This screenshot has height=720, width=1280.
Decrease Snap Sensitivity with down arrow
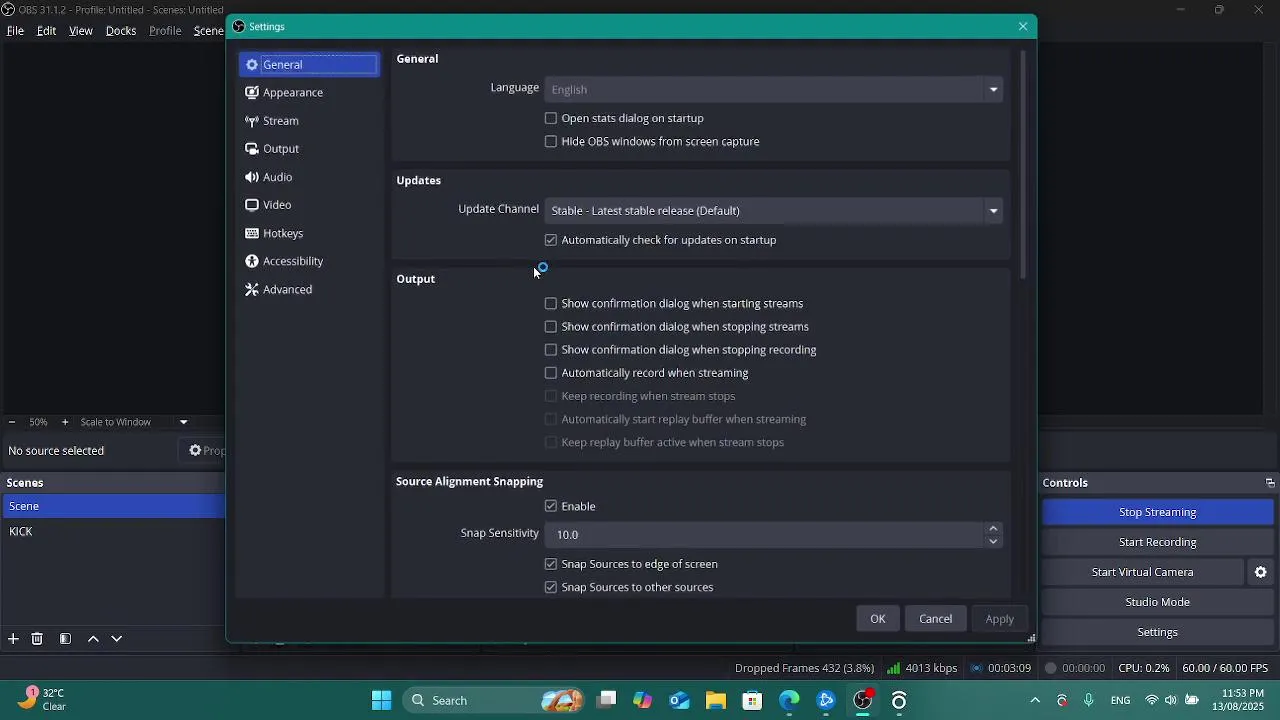click(x=993, y=541)
